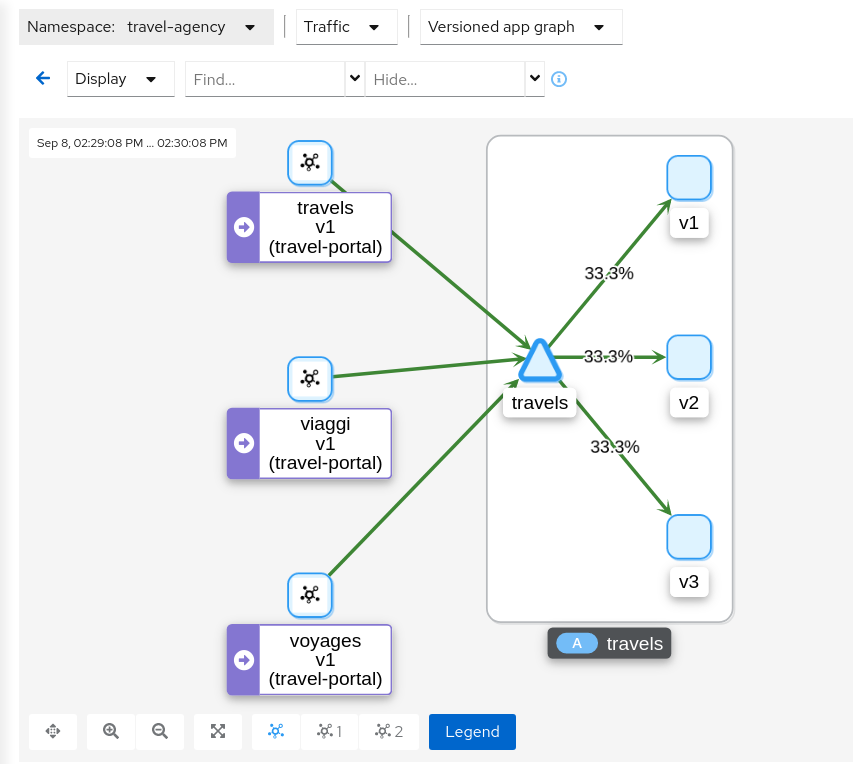Click the blue info icon near Hide field
This screenshot has height=764, width=853.
click(559, 79)
